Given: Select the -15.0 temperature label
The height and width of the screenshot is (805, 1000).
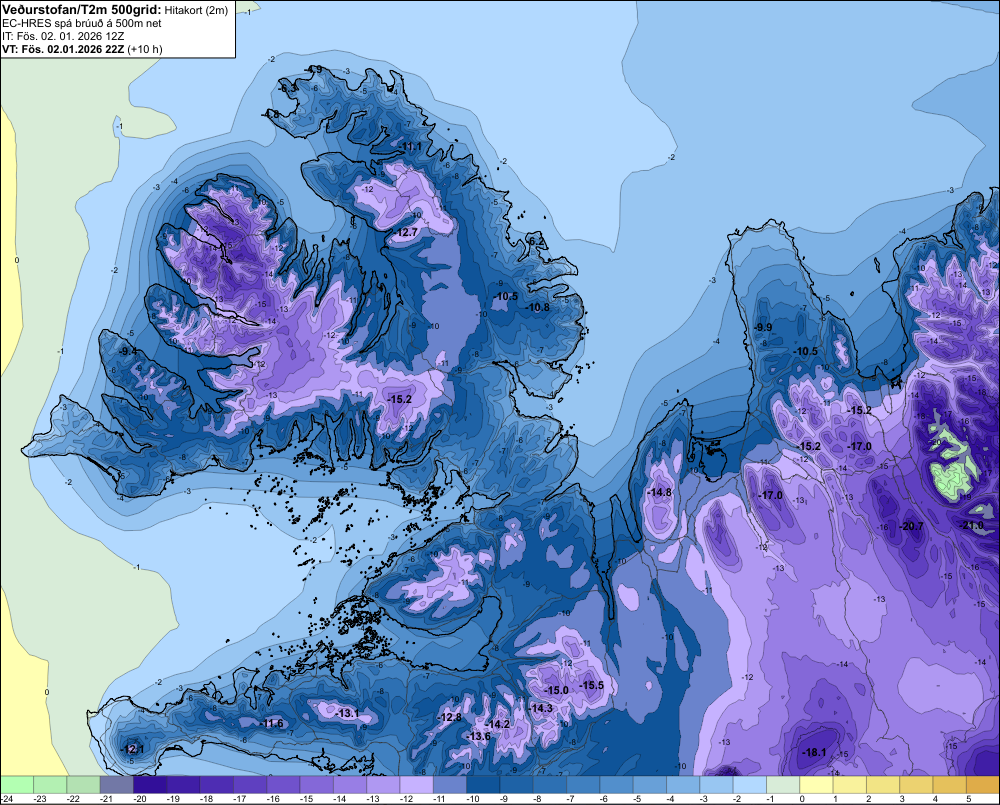Looking at the screenshot, I should [x=556, y=691].
